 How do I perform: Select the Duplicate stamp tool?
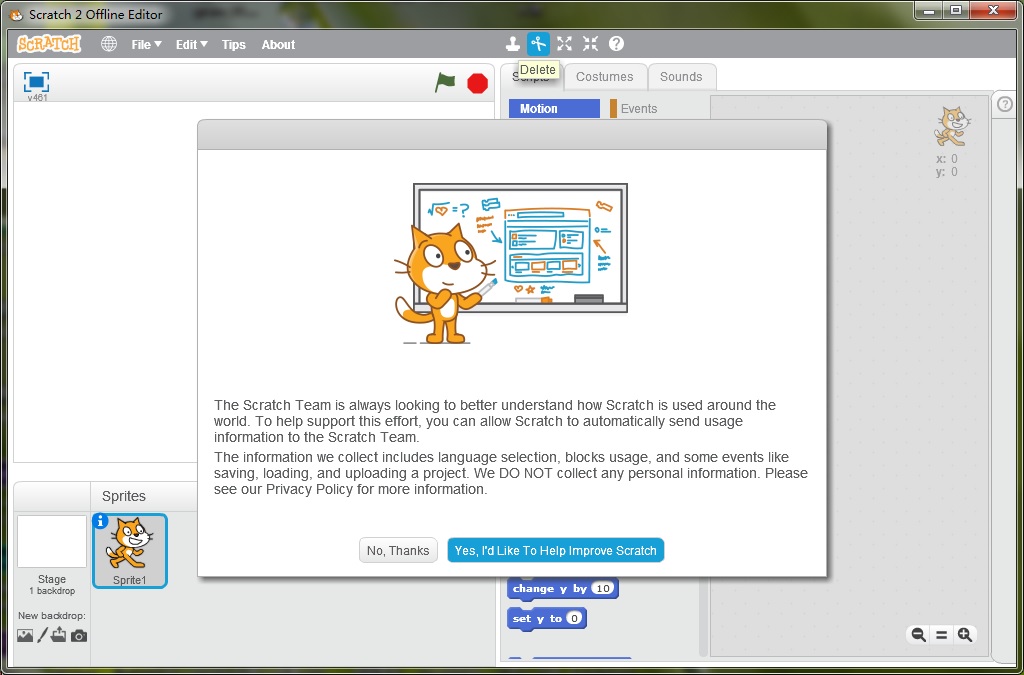point(513,44)
